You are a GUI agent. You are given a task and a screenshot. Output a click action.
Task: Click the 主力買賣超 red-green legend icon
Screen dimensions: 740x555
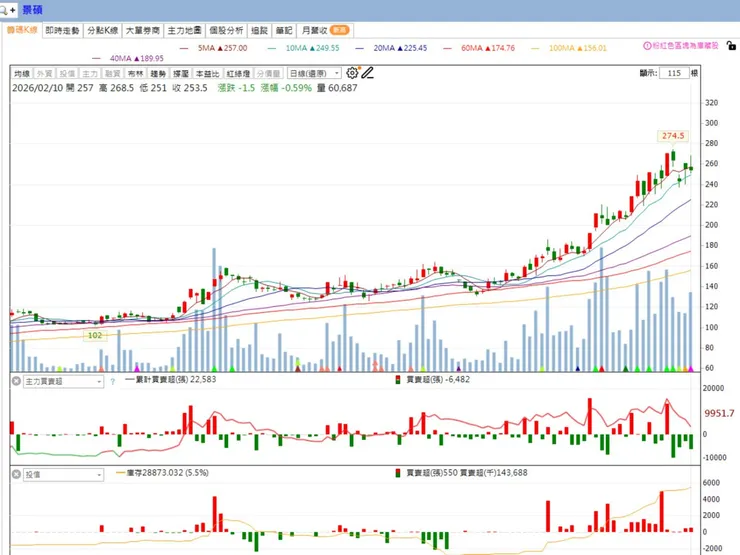point(398,379)
